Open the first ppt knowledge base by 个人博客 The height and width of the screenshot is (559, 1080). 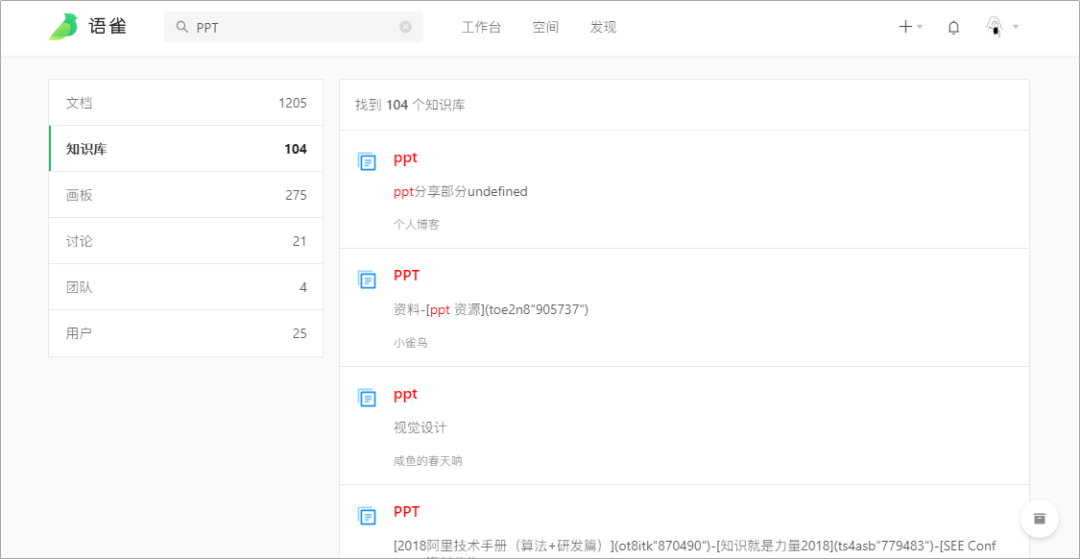tap(406, 158)
